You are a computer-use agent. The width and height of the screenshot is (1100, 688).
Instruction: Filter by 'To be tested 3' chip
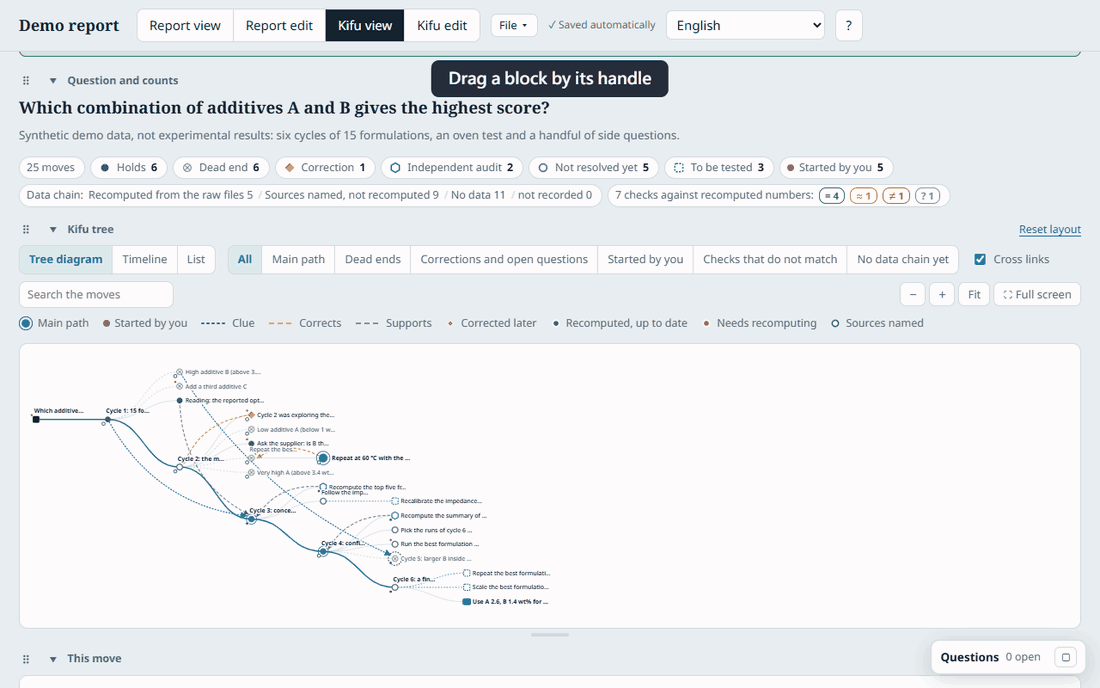coord(719,168)
